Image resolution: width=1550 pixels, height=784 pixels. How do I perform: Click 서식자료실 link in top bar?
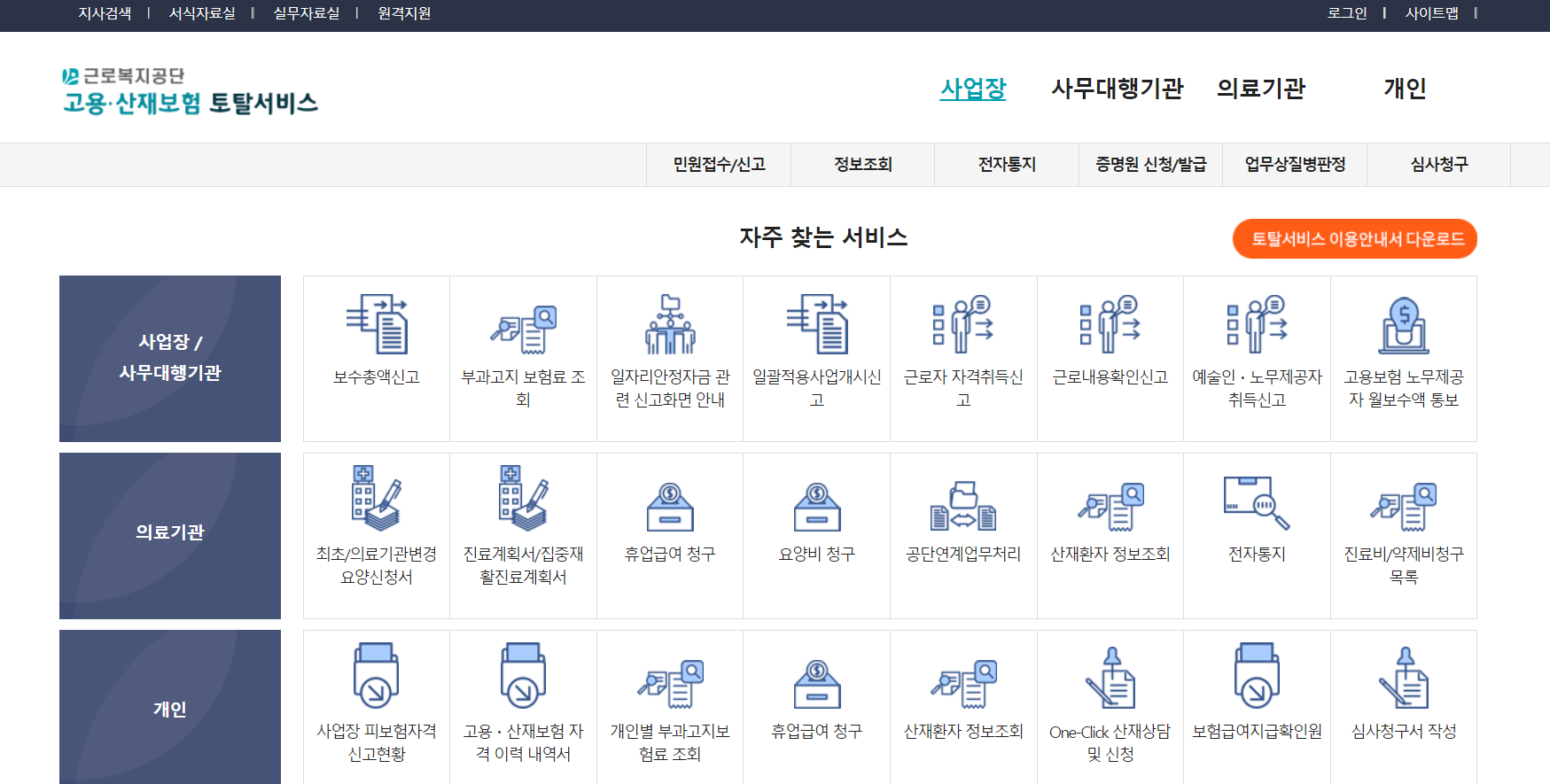(202, 13)
